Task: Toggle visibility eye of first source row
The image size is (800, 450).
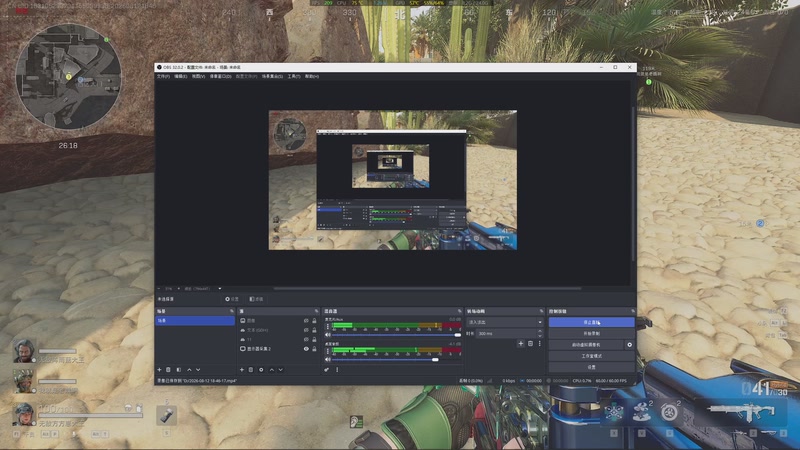Action: pyautogui.click(x=306, y=320)
